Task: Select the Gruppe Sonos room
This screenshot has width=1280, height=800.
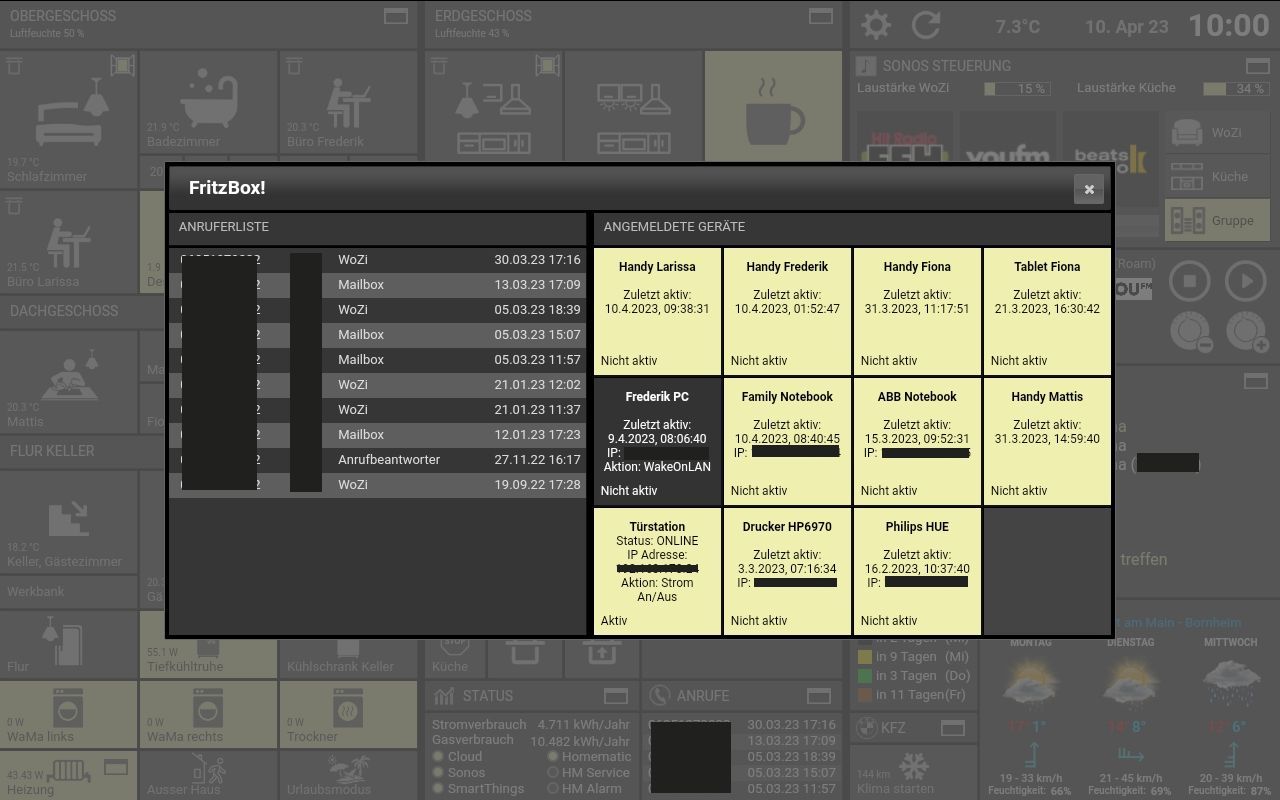Action: [1217, 220]
